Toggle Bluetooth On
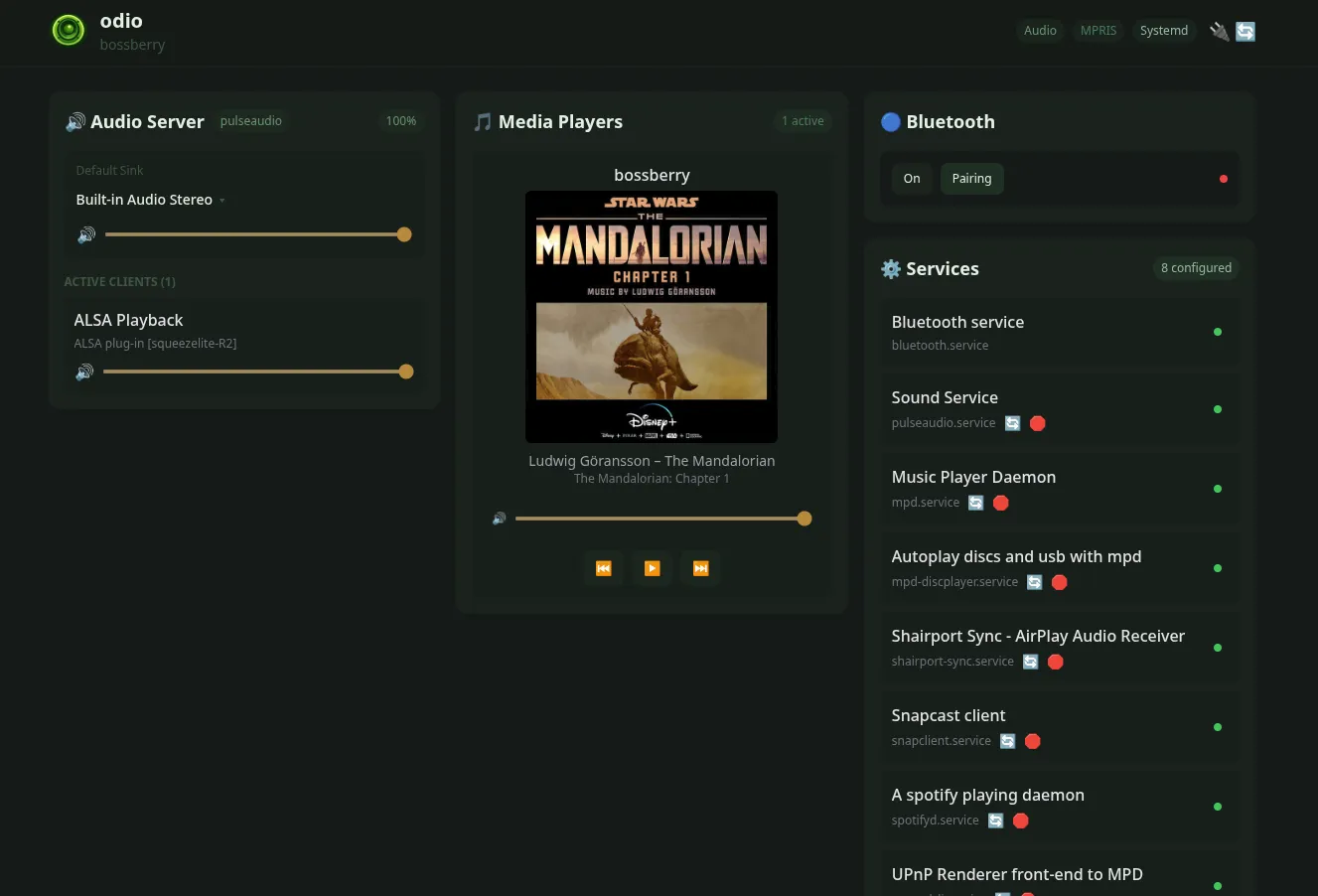Viewport: 1318px width, 896px height. tap(911, 178)
